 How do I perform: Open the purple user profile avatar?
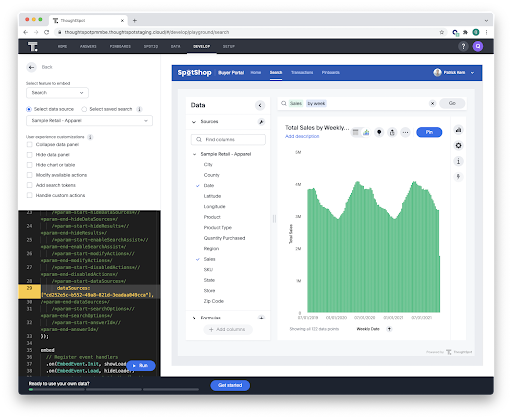pyautogui.click(x=478, y=46)
